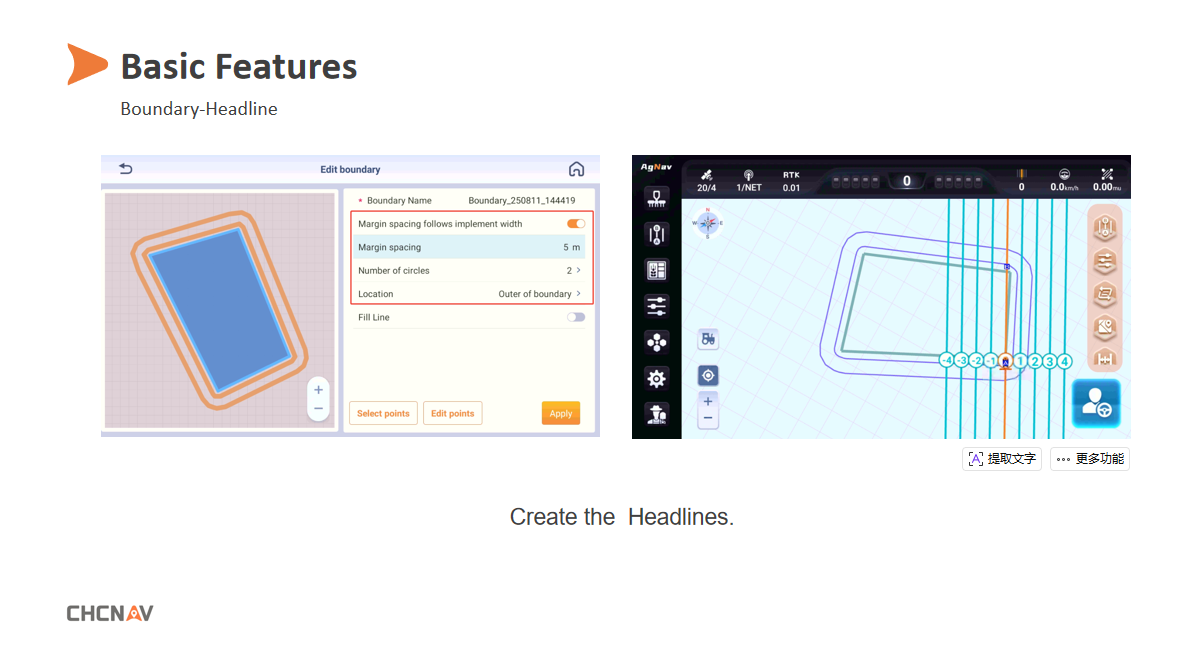Open the adjustment sliders panel in sidebar

tap(656, 307)
